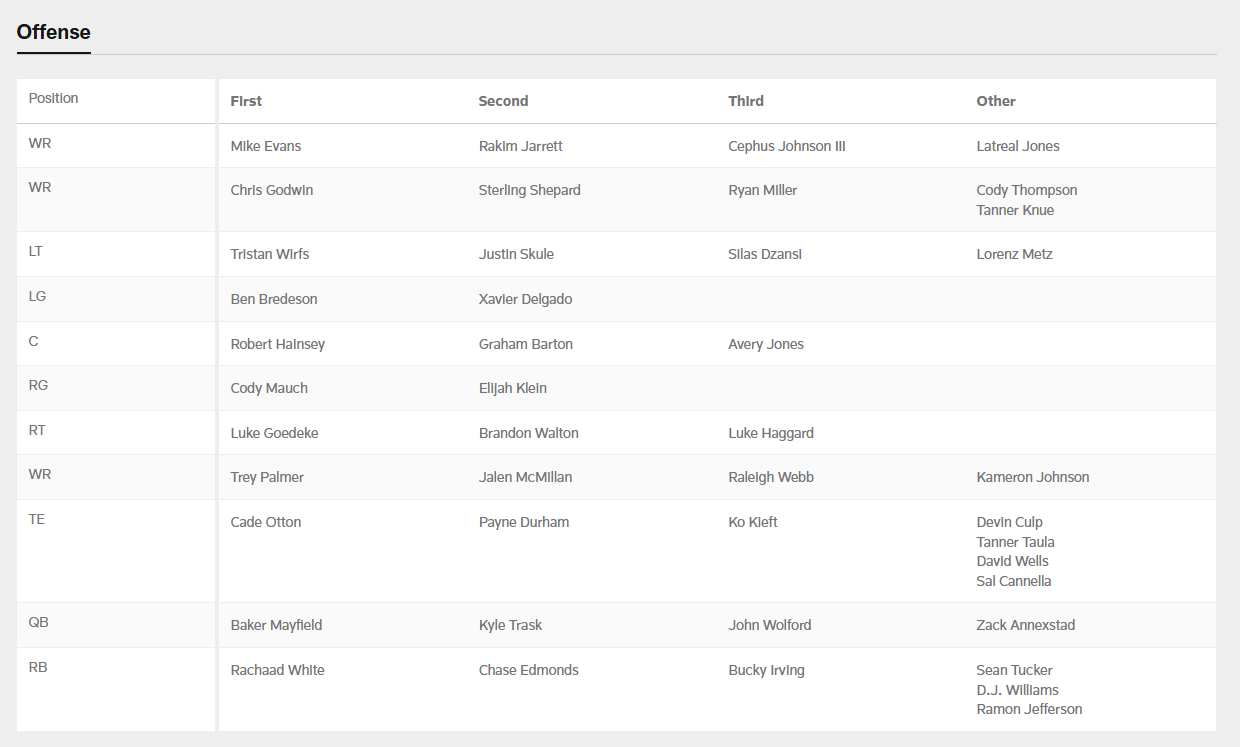The image size is (1240, 747).
Task: Open Tristan Wirfs player page
Action: point(269,254)
